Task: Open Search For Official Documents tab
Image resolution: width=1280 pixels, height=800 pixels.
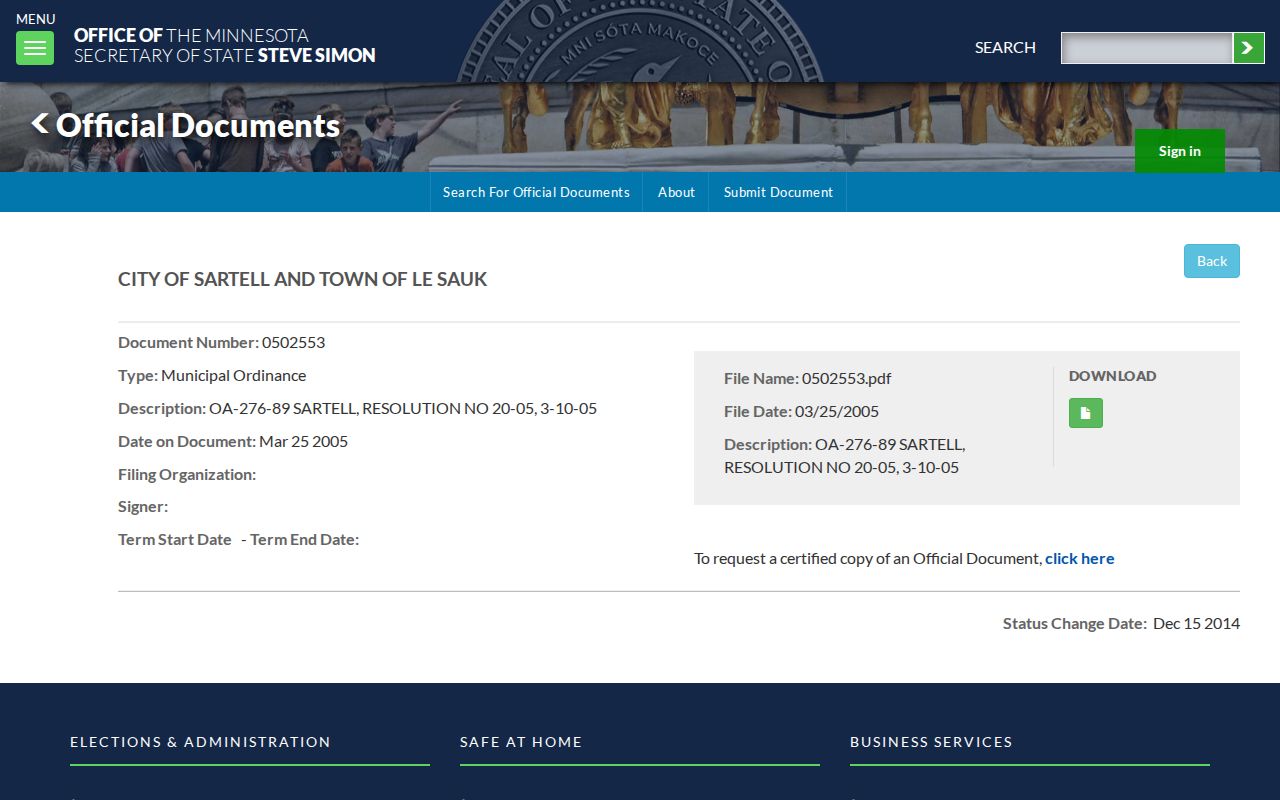Action: coord(536,192)
